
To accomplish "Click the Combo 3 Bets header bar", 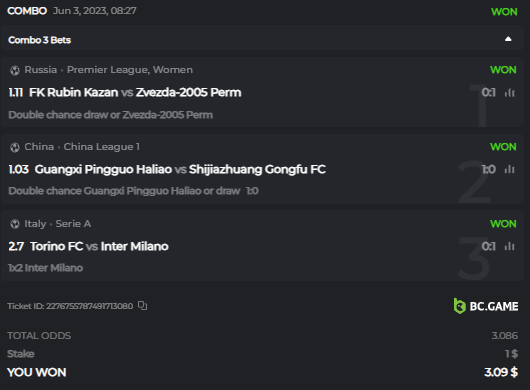I will (x=262, y=40).
